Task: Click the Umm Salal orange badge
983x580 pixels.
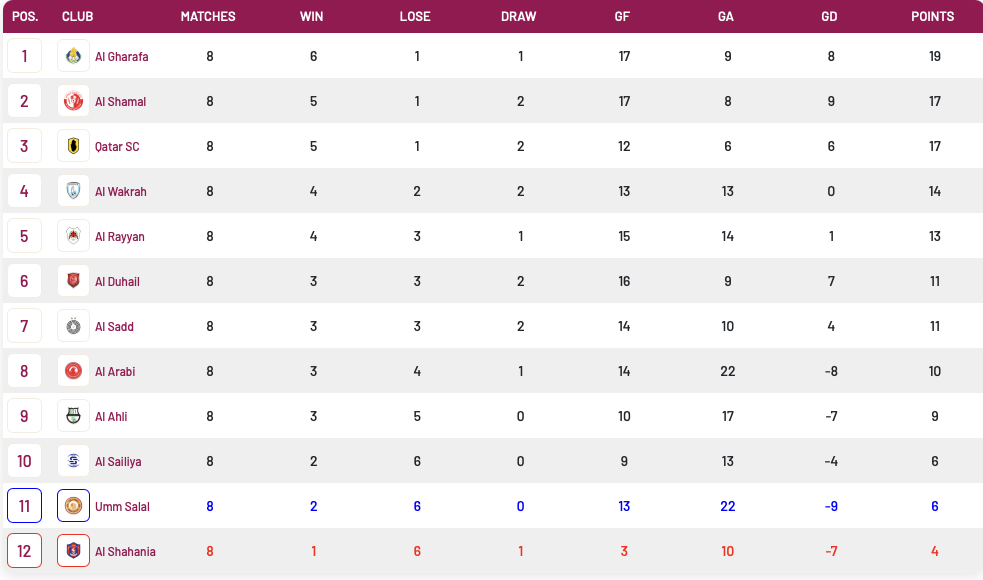Action: [x=73, y=506]
